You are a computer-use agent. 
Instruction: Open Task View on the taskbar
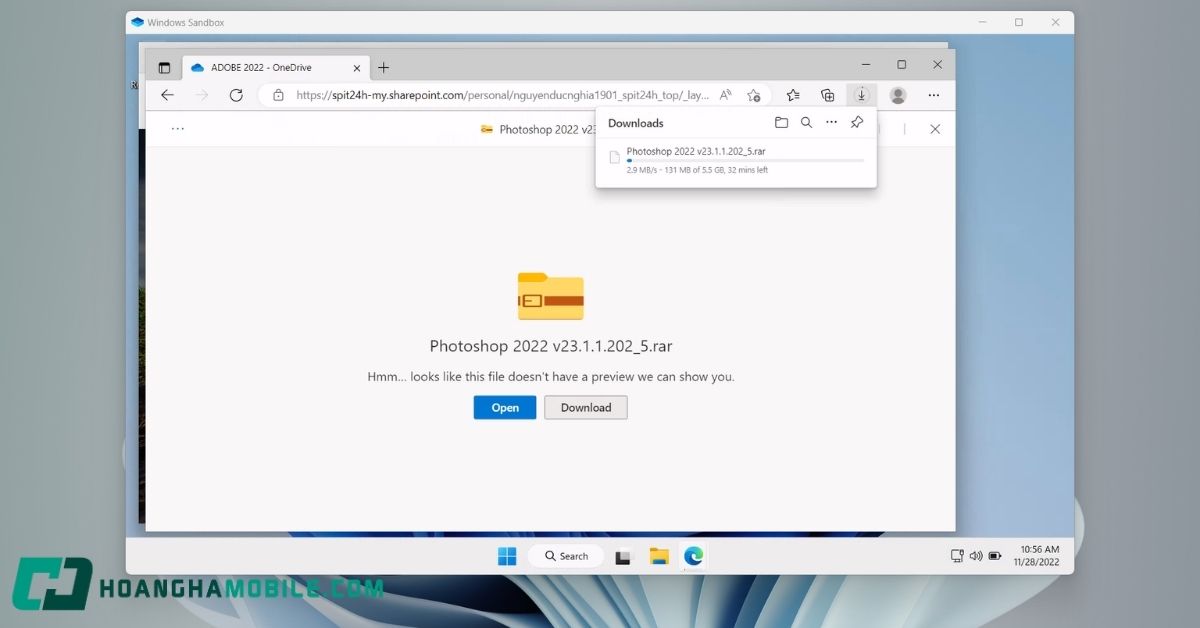(x=624, y=556)
